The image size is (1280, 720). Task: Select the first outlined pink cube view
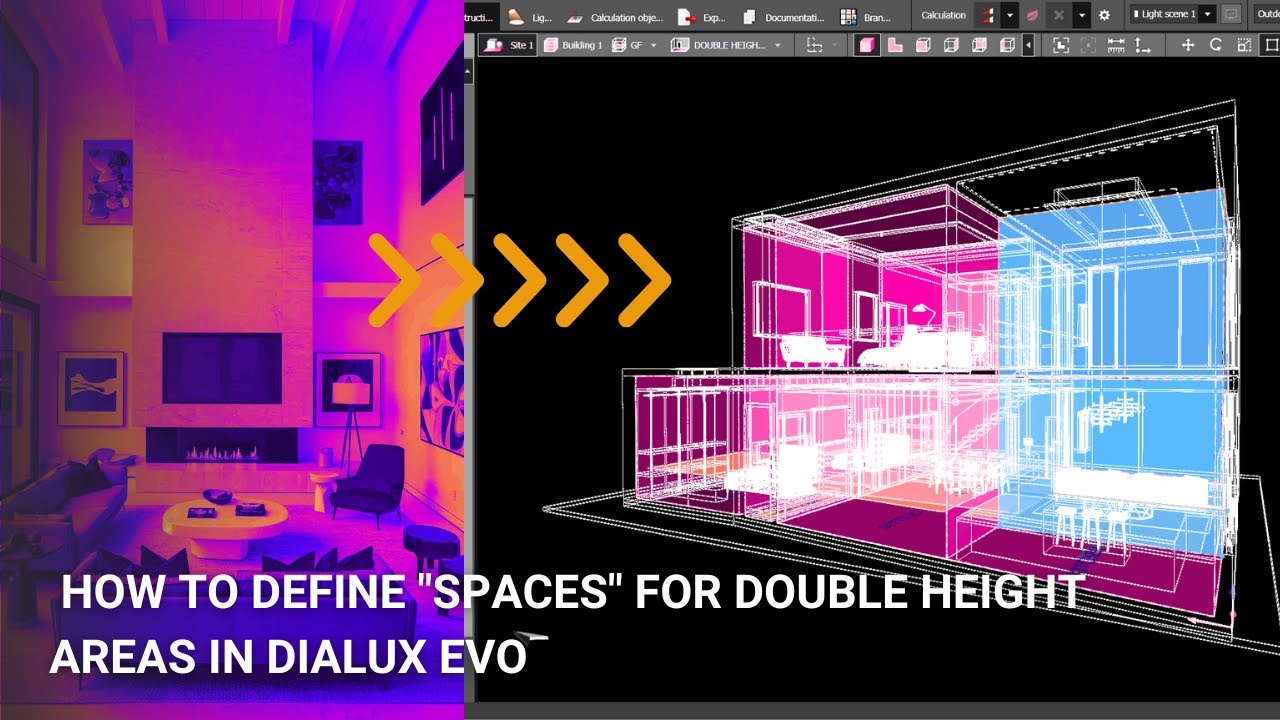[923, 45]
